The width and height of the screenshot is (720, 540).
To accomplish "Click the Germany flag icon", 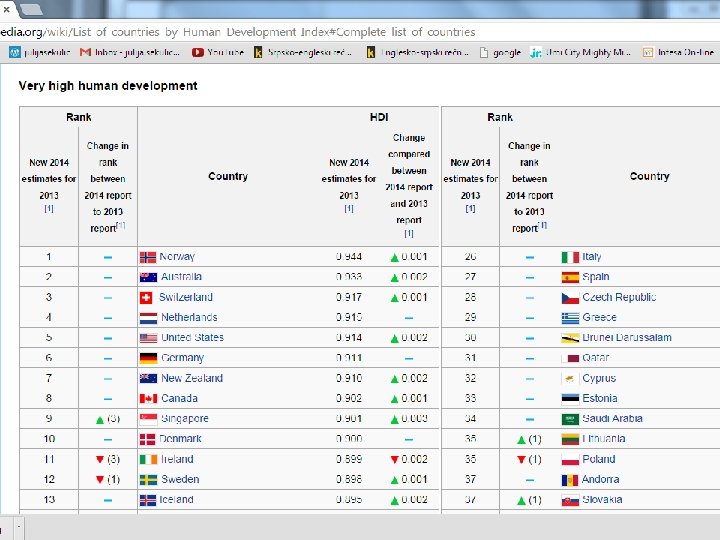I will [x=148, y=358].
